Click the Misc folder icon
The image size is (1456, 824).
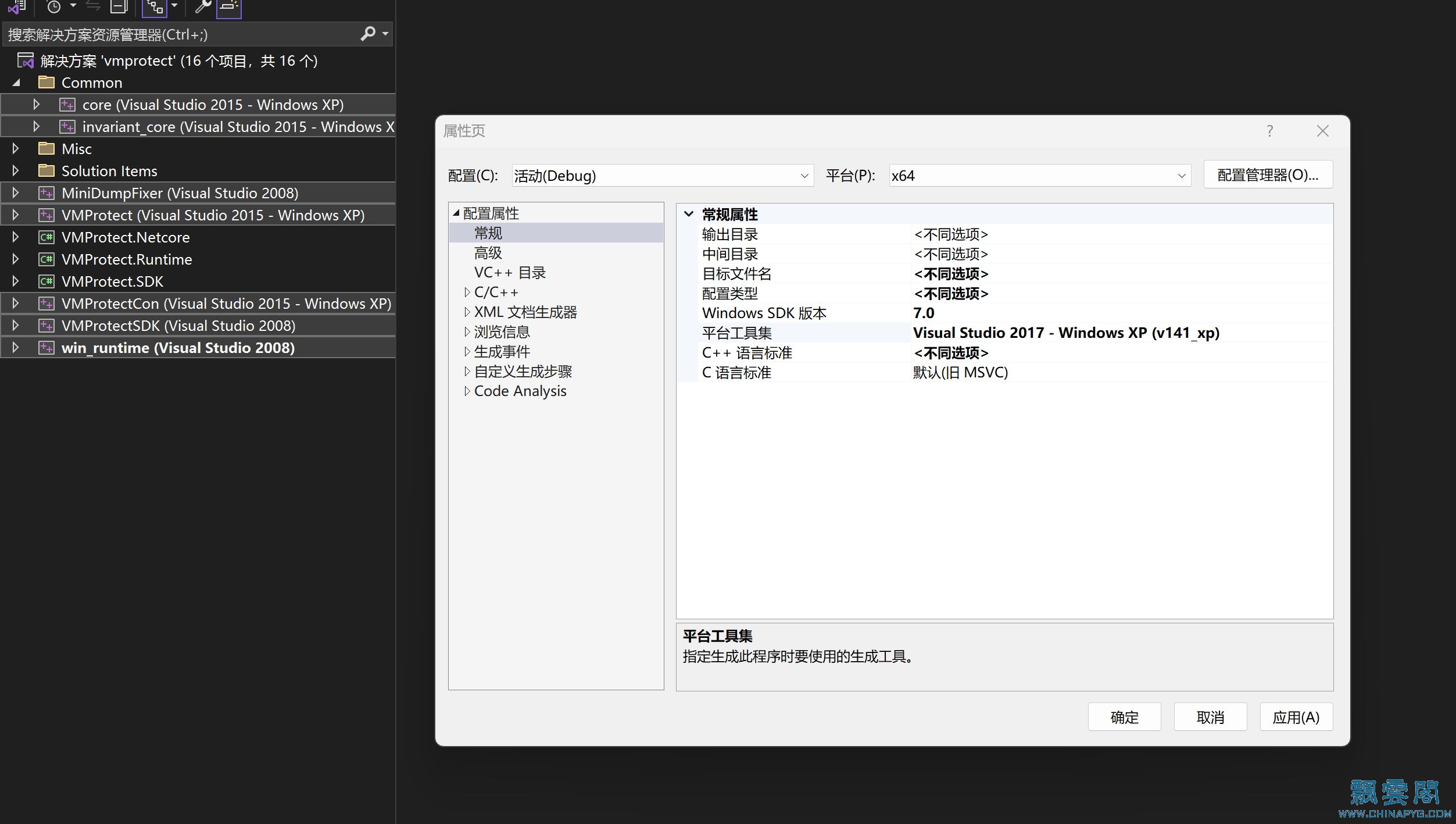(x=48, y=149)
